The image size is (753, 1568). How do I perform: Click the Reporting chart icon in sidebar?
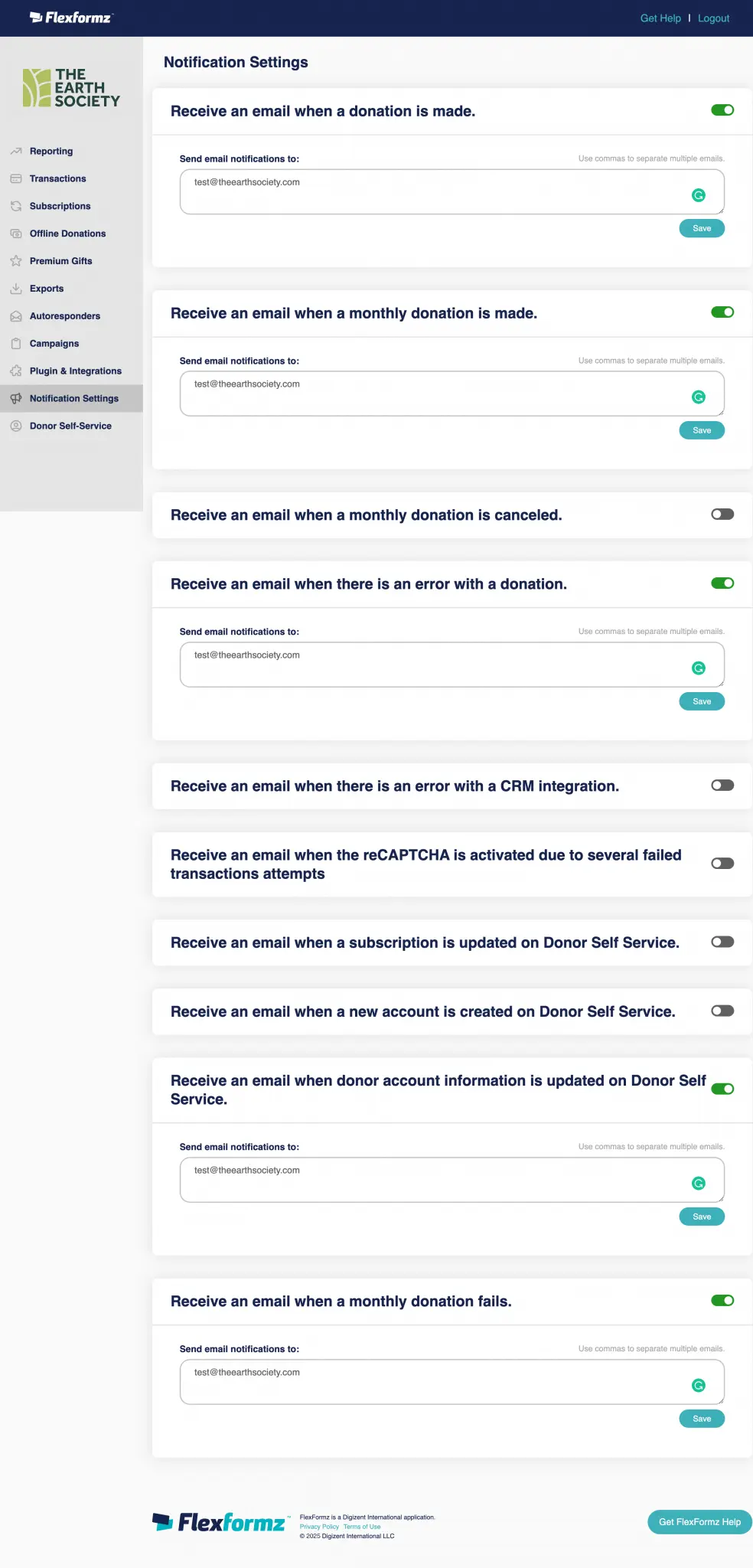tap(15, 152)
